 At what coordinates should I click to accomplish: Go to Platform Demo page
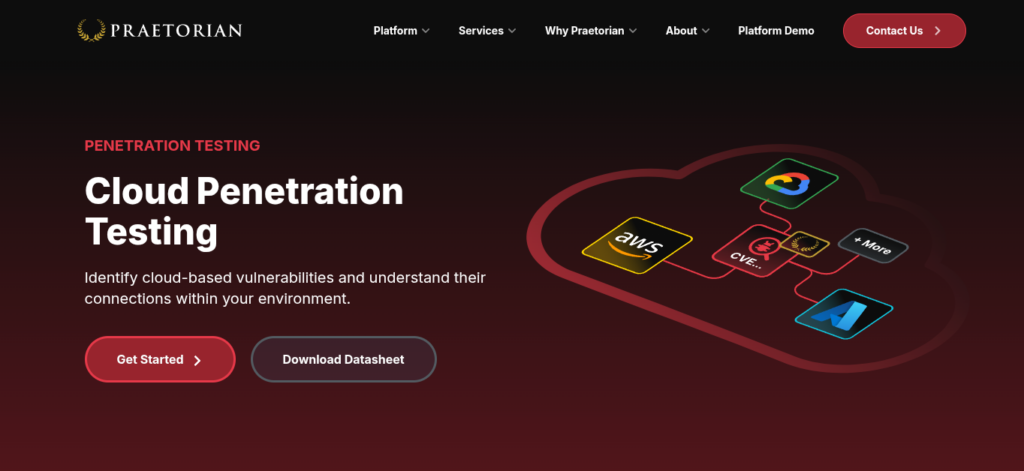(x=776, y=31)
